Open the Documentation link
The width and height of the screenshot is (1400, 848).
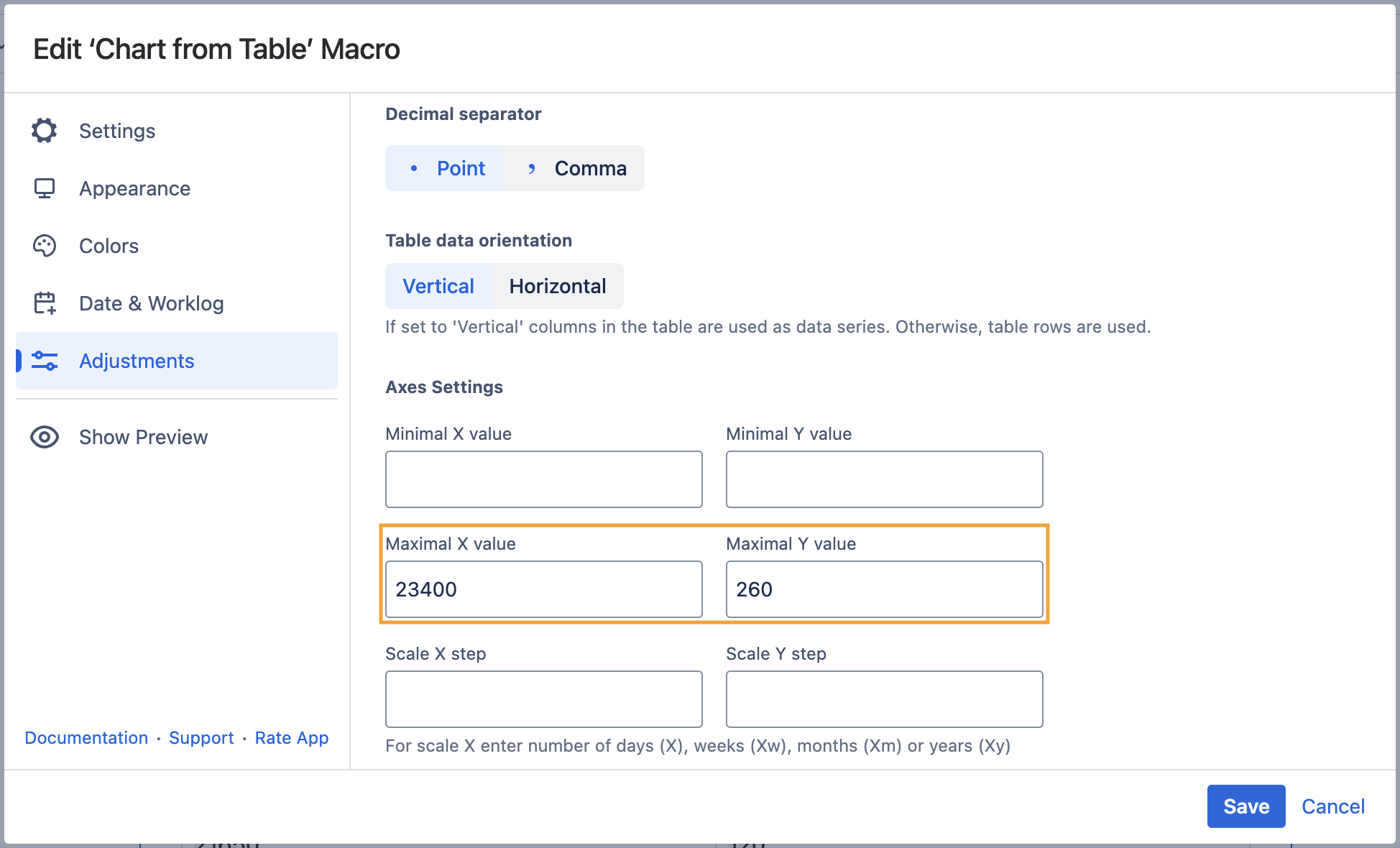86,738
